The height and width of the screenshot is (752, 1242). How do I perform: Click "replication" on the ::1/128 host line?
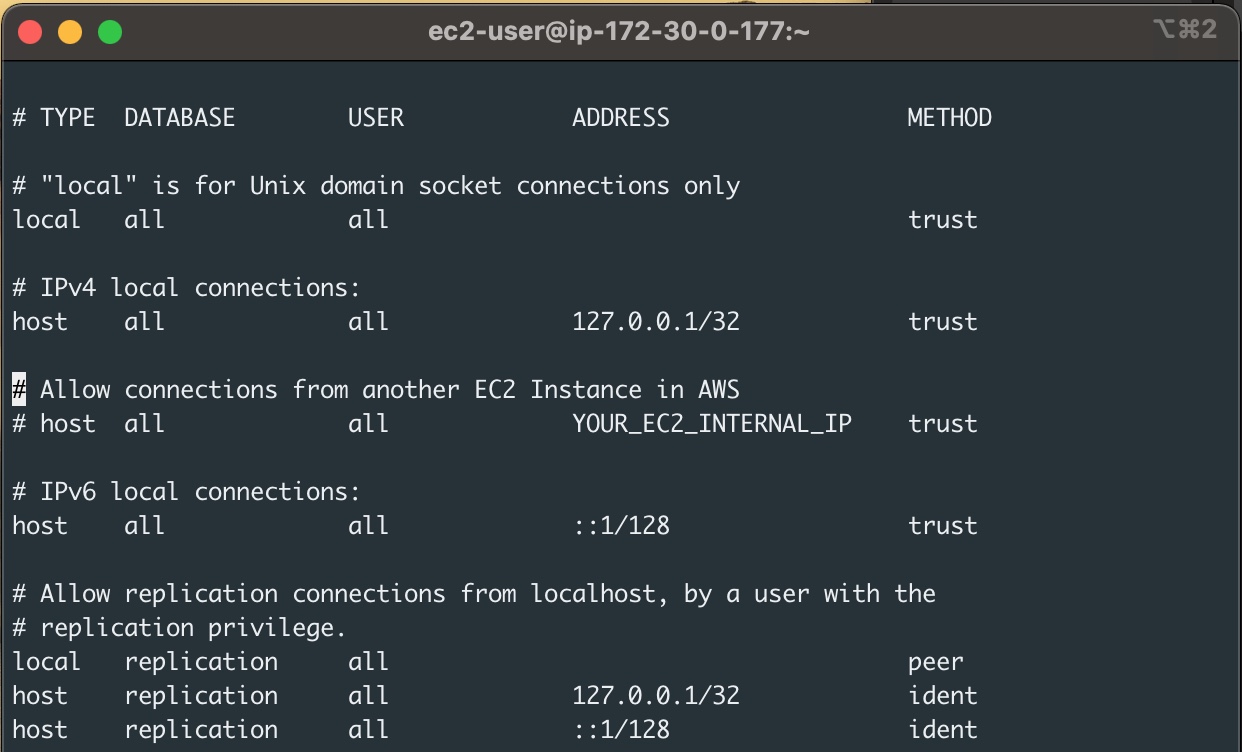[200, 730]
